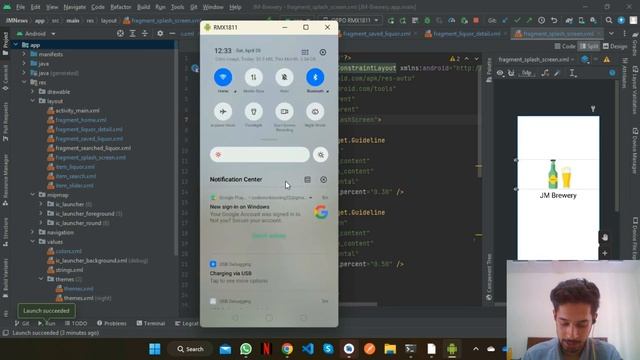Hide the Project panel with minus icon
The width and height of the screenshot is (640, 360).
[x=172, y=34]
